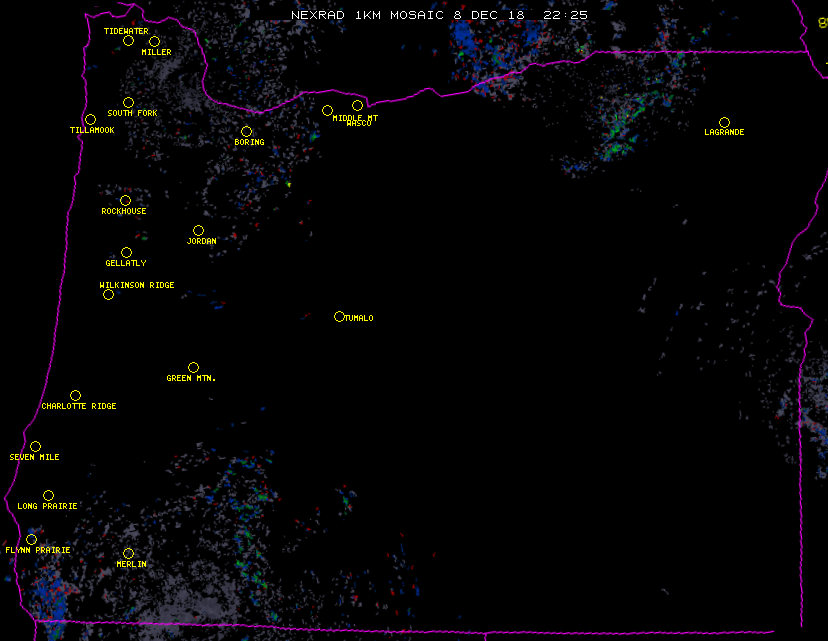Click the South Fork station marker
The image size is (828, 641).
pos(128,102)
